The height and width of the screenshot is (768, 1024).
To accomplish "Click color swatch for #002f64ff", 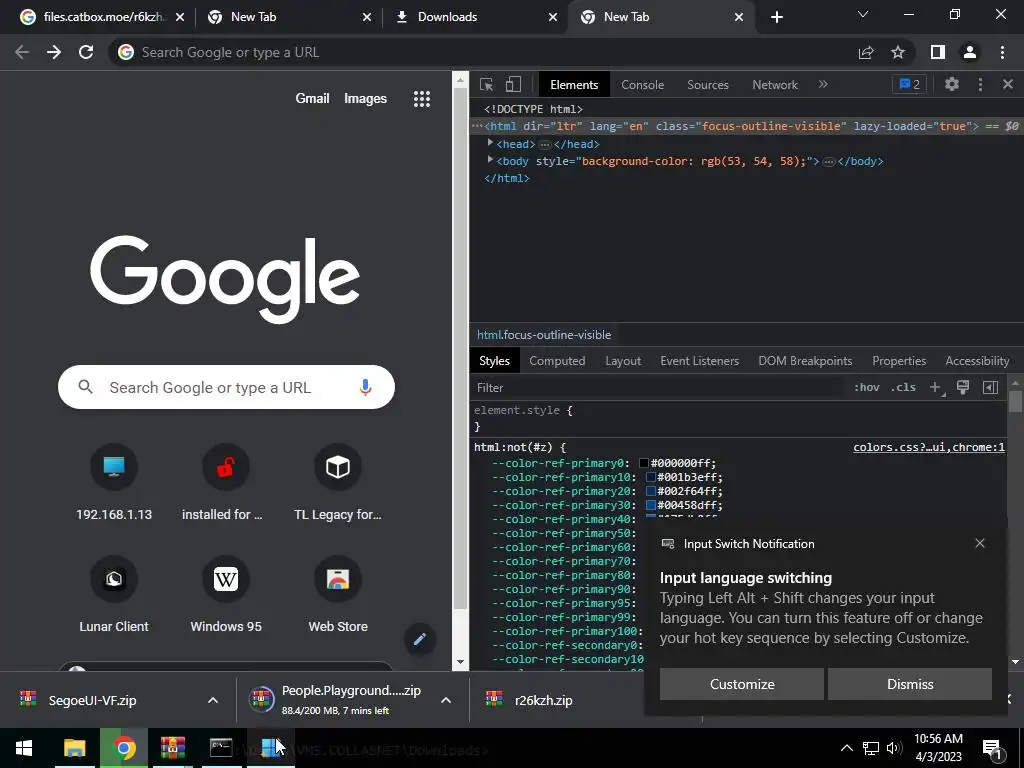I will 650,491.
